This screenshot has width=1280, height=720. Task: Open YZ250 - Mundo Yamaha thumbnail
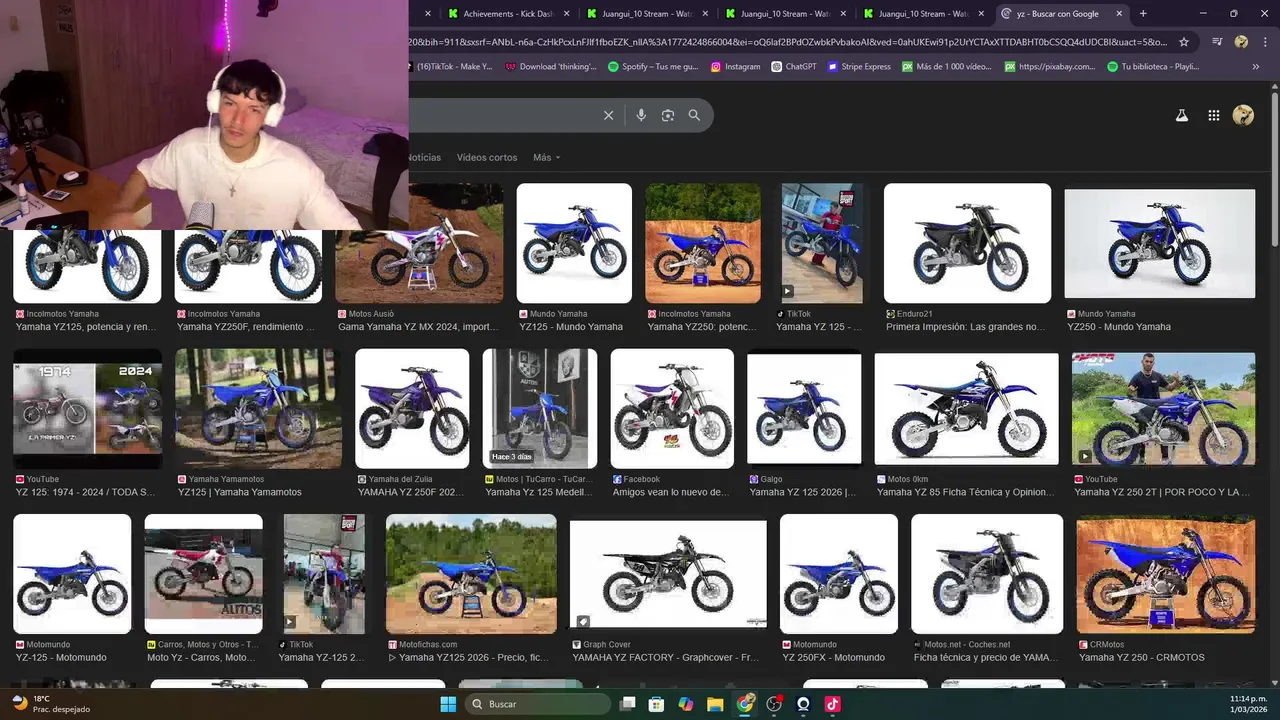pos(1160,244)
